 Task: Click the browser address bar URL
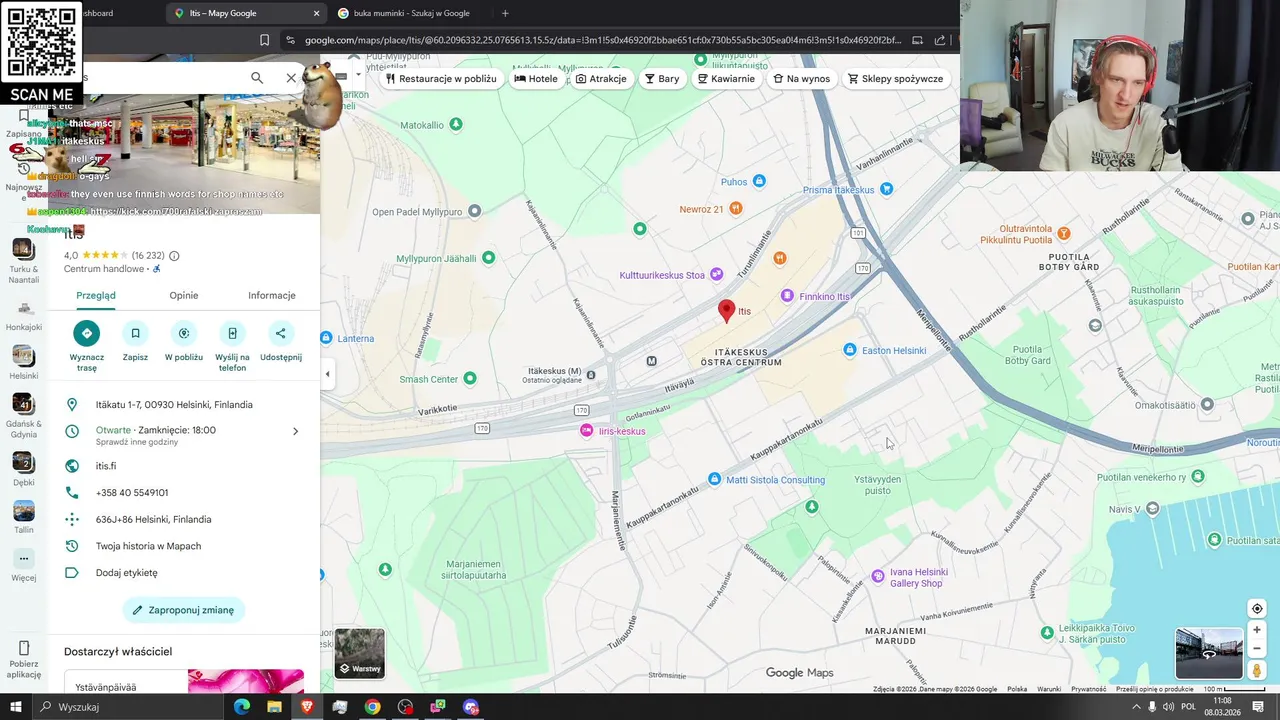pyautogui.click(x=602, y=40)
